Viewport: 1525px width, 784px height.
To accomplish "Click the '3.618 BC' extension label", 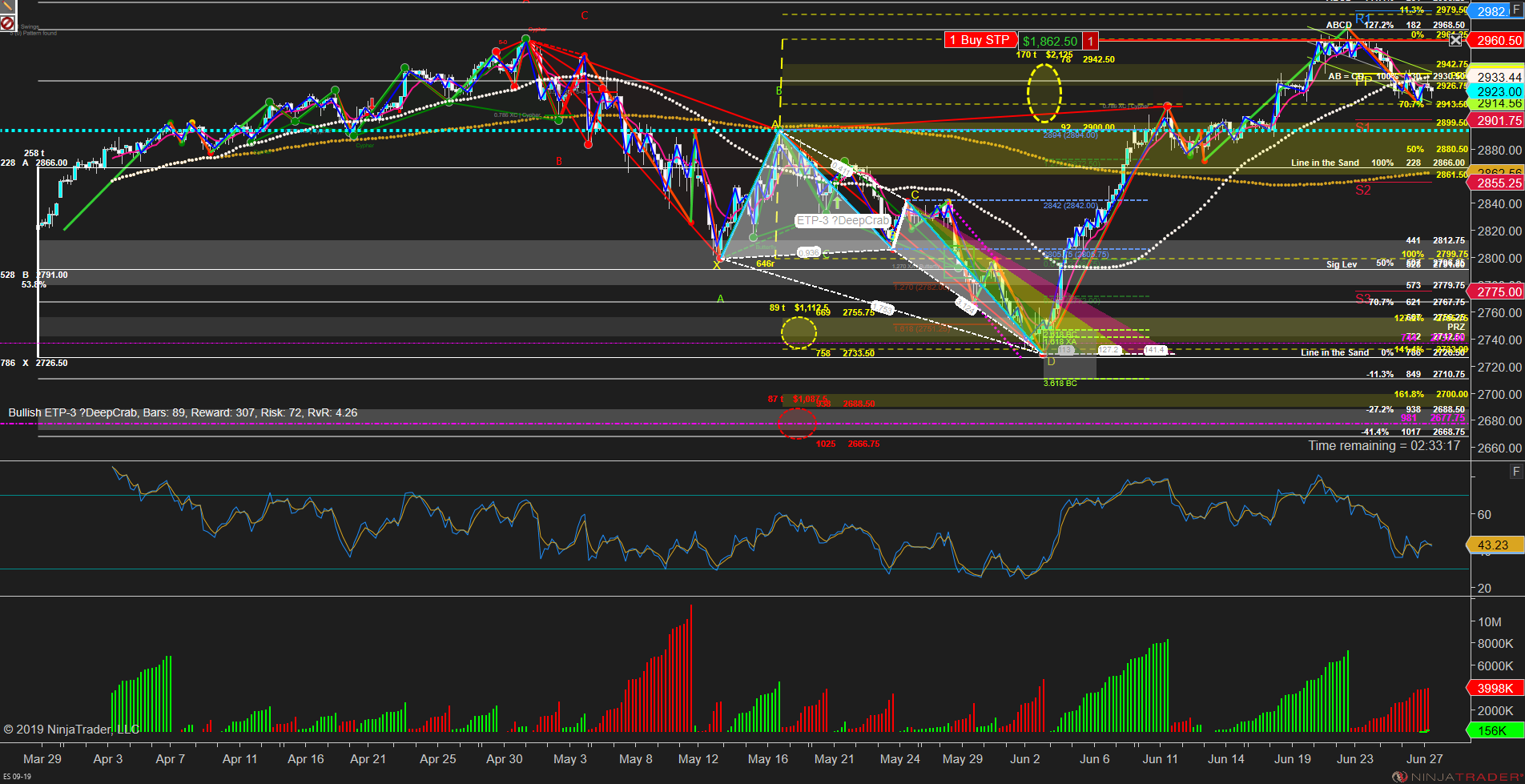I will click(x=1060, y=384).
